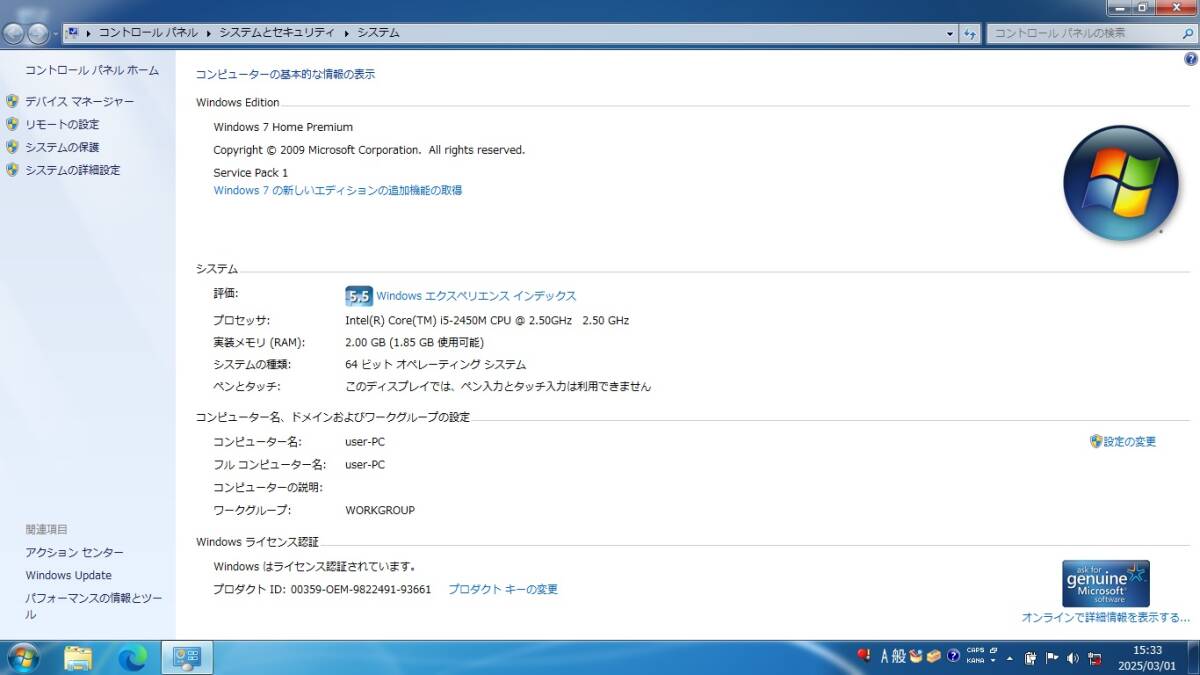Select the 2.00 GB RAM value
The height and width of the screenshot is (675, 1200).
click(x=366, y=343)
